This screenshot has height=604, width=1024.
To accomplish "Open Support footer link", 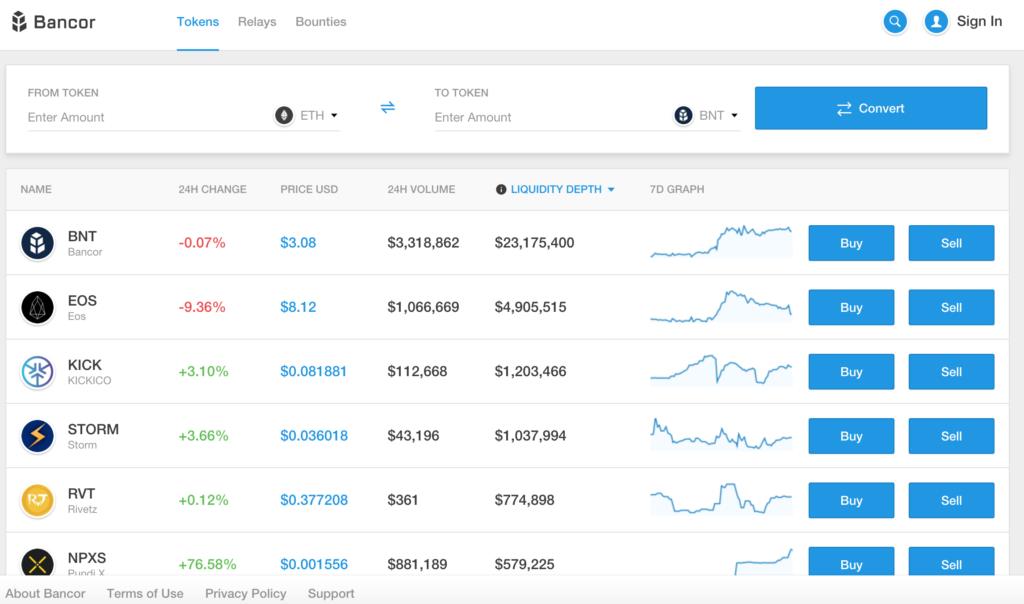I will 331,594.
